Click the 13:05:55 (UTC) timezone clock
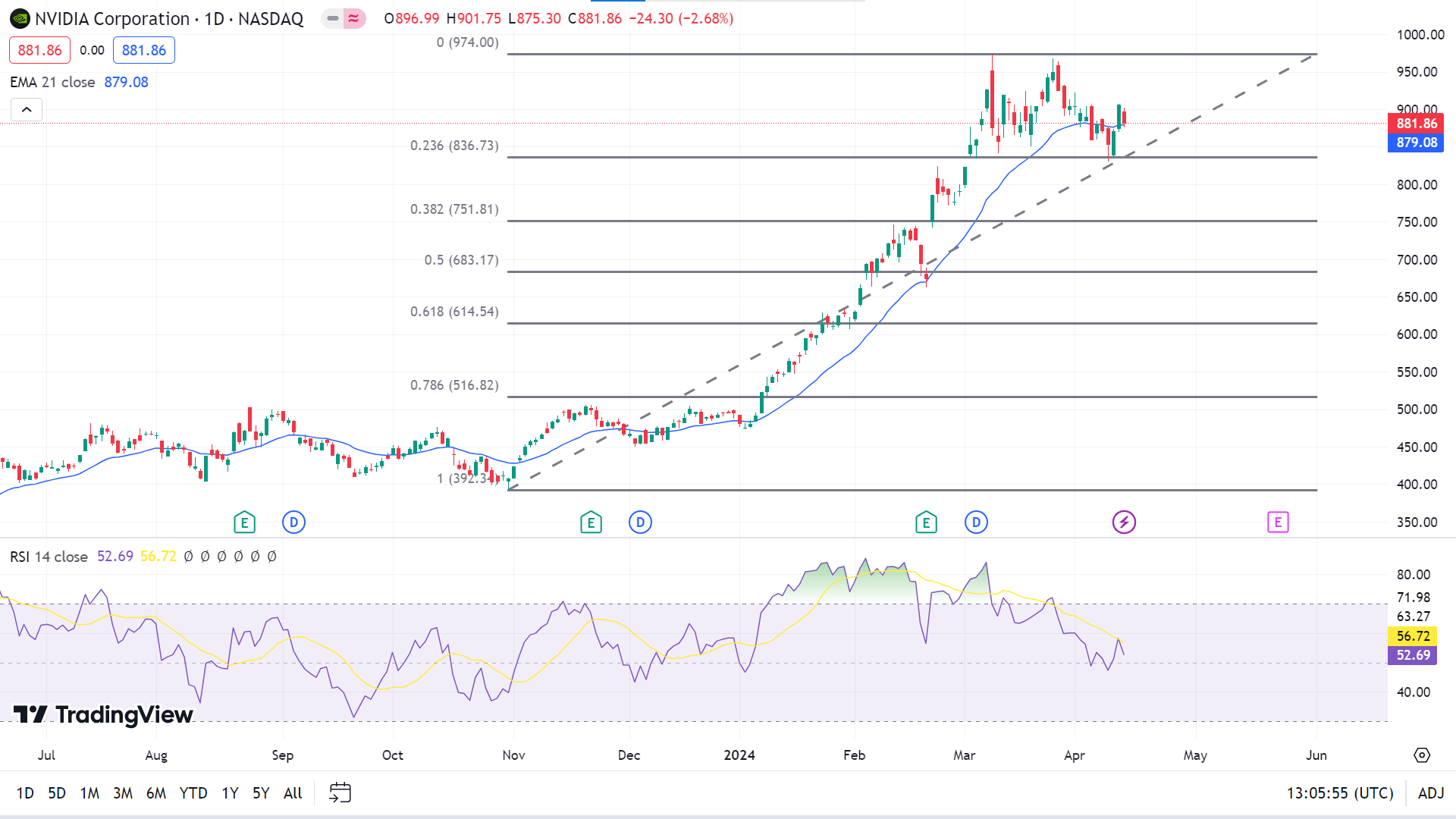Image resolution: width=1456 pixels, height=819 pixels. 1340,793
